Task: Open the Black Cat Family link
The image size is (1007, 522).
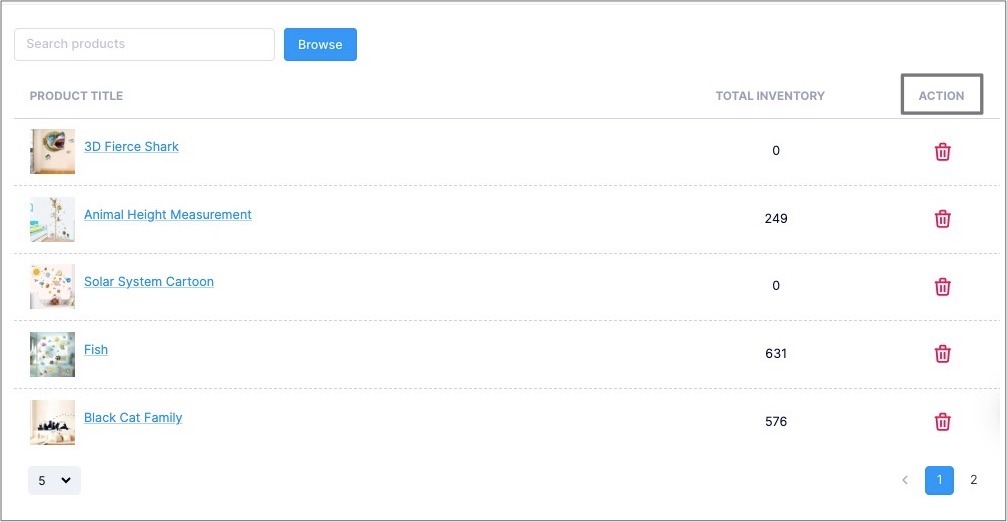Action: (133, 417)
